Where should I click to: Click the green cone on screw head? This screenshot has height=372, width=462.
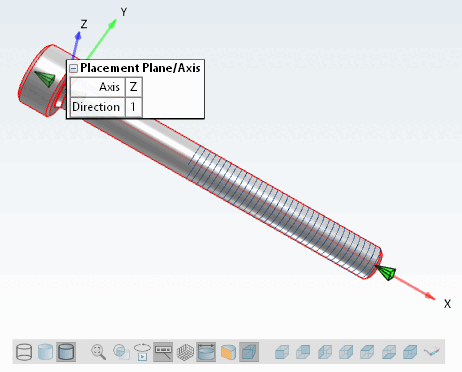click(45, 78)
